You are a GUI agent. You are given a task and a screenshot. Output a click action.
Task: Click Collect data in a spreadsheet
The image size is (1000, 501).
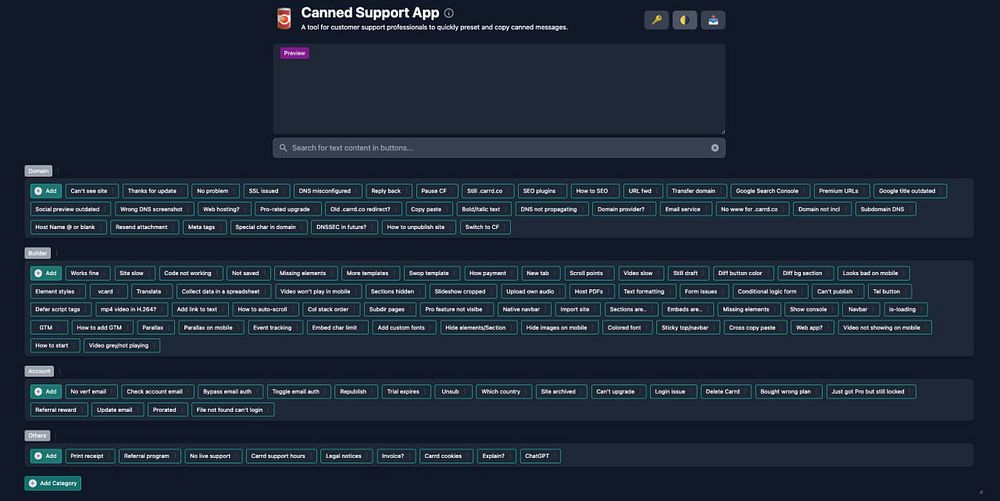pos(224,291)
